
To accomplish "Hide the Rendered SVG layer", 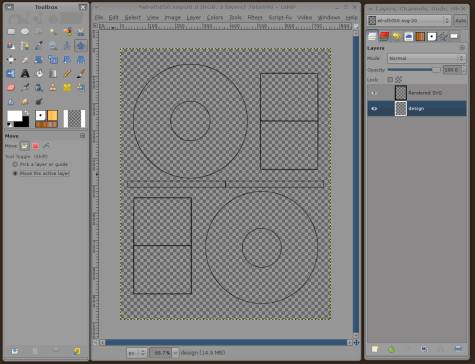I will 374,93.
